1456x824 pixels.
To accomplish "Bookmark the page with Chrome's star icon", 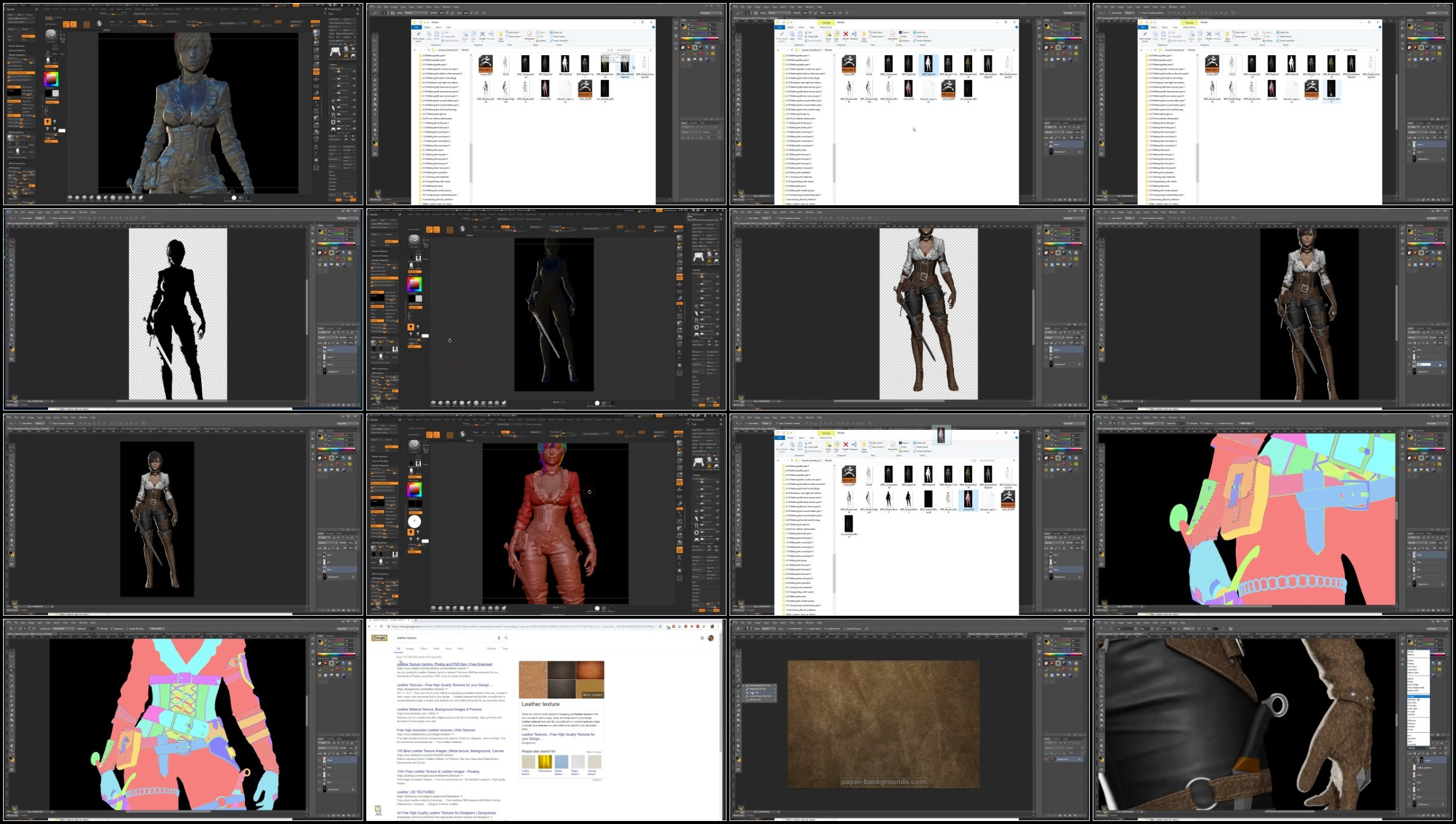I will (660, 627).
